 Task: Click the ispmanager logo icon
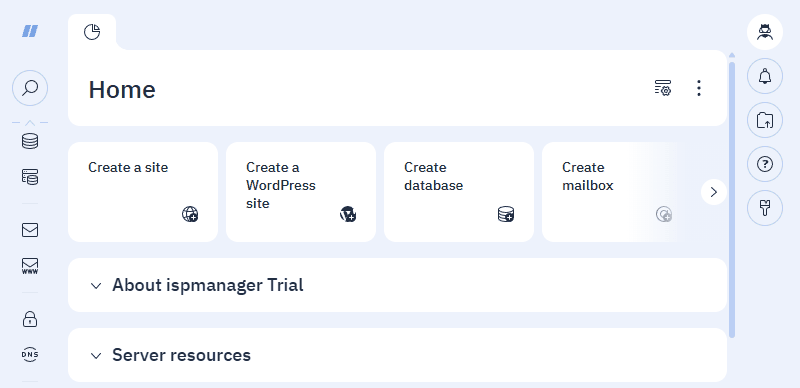tap(30, 32)
